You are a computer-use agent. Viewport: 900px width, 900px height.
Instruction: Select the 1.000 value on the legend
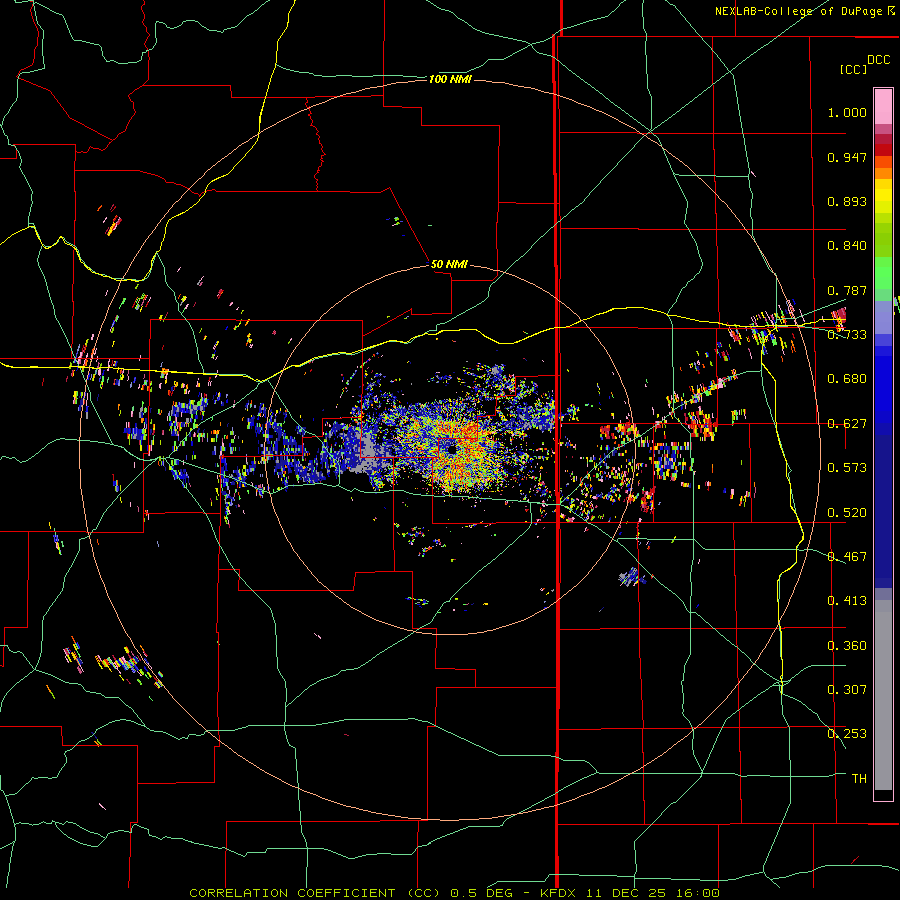click(847, 112)
